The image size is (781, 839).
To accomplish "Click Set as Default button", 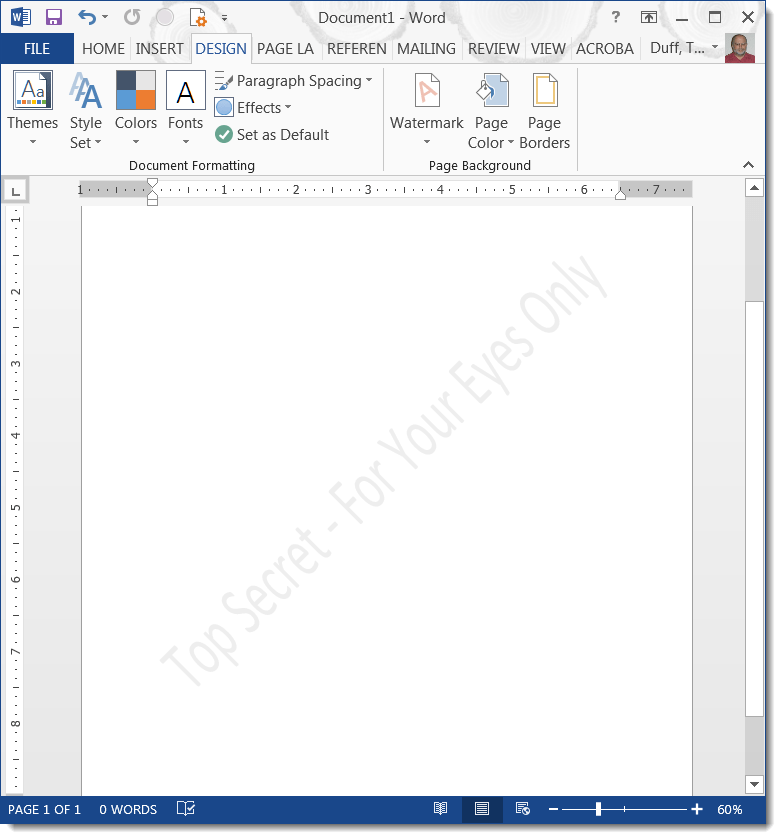I will (x=272, y=135).
